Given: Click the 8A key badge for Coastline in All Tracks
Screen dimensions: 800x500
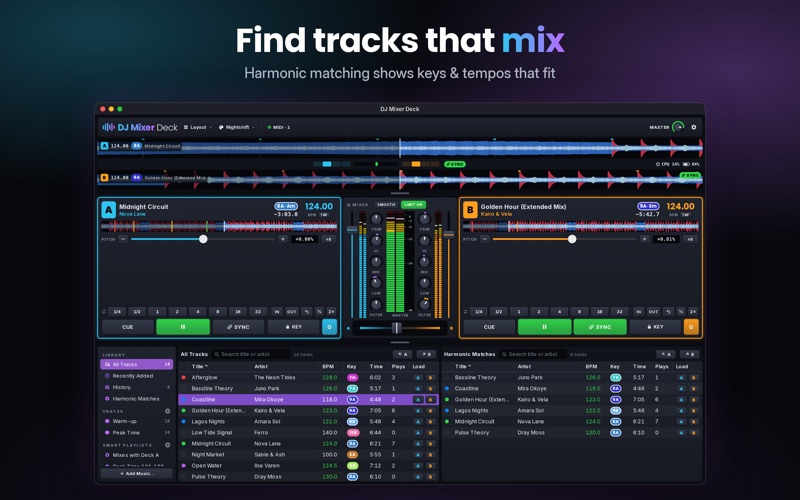Looking at the screenshot, I should click(x=352, y=399).
